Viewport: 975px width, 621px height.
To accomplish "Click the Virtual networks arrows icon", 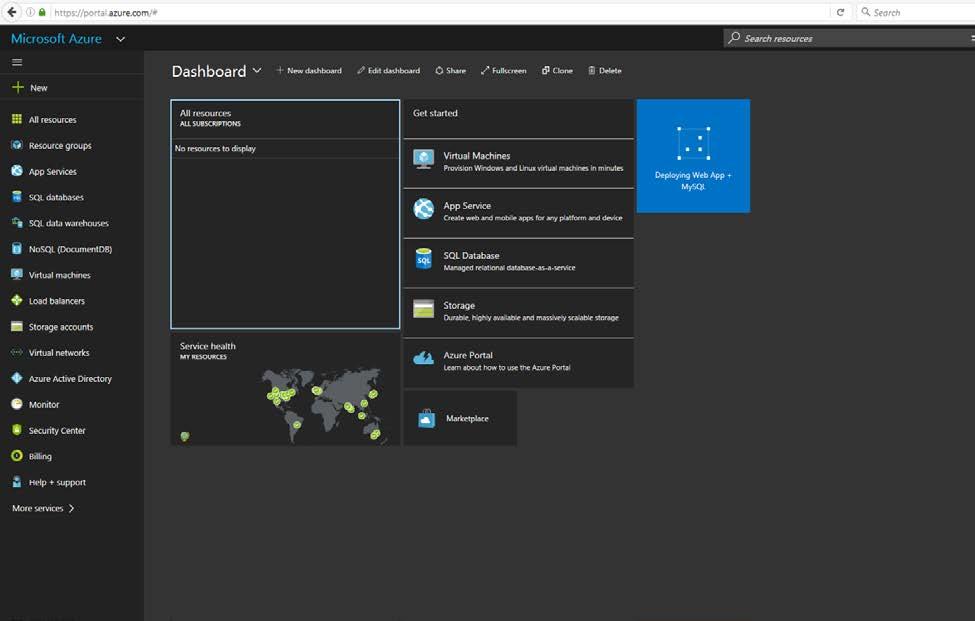I will pos(17,352).
